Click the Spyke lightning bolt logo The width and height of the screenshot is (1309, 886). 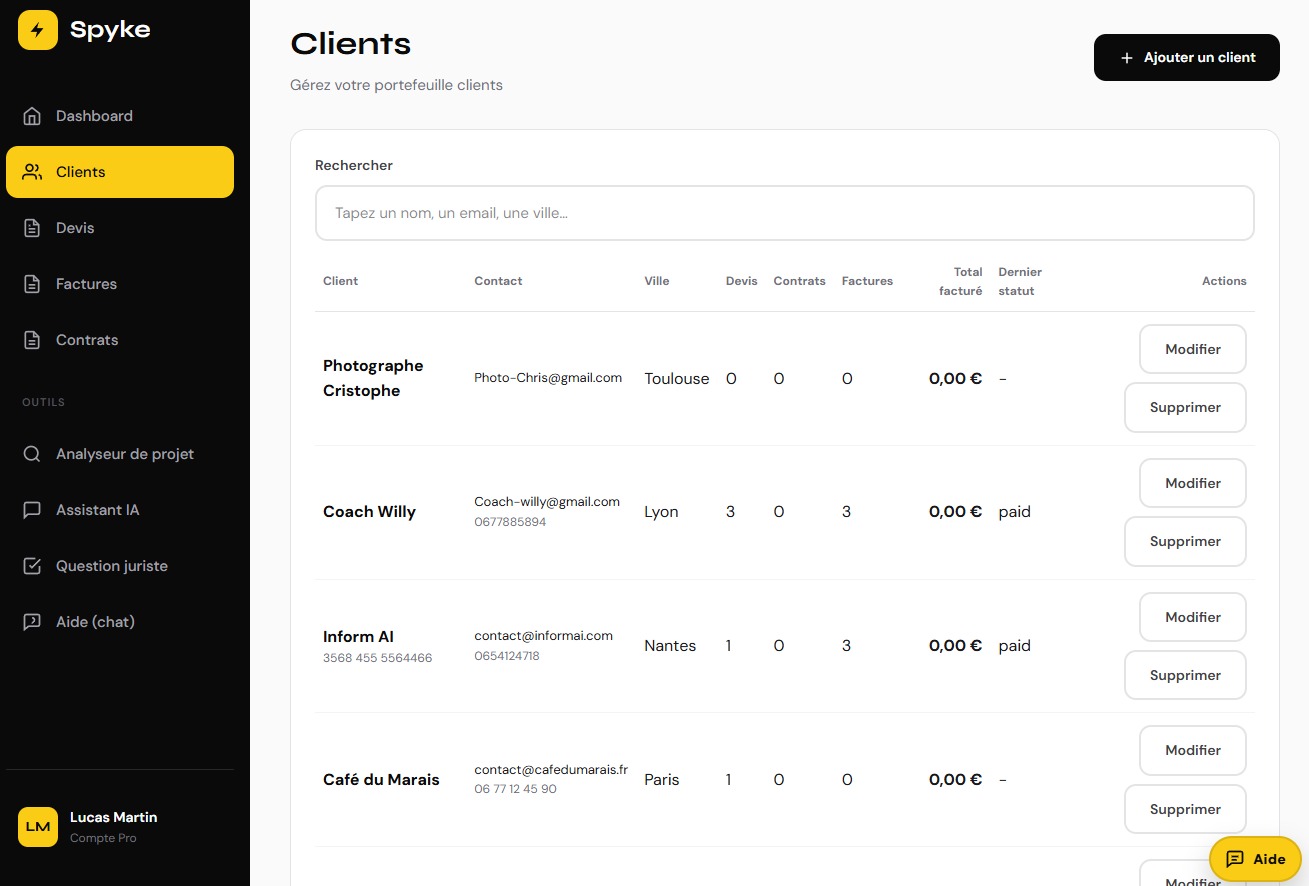click(x=38, y=30)
